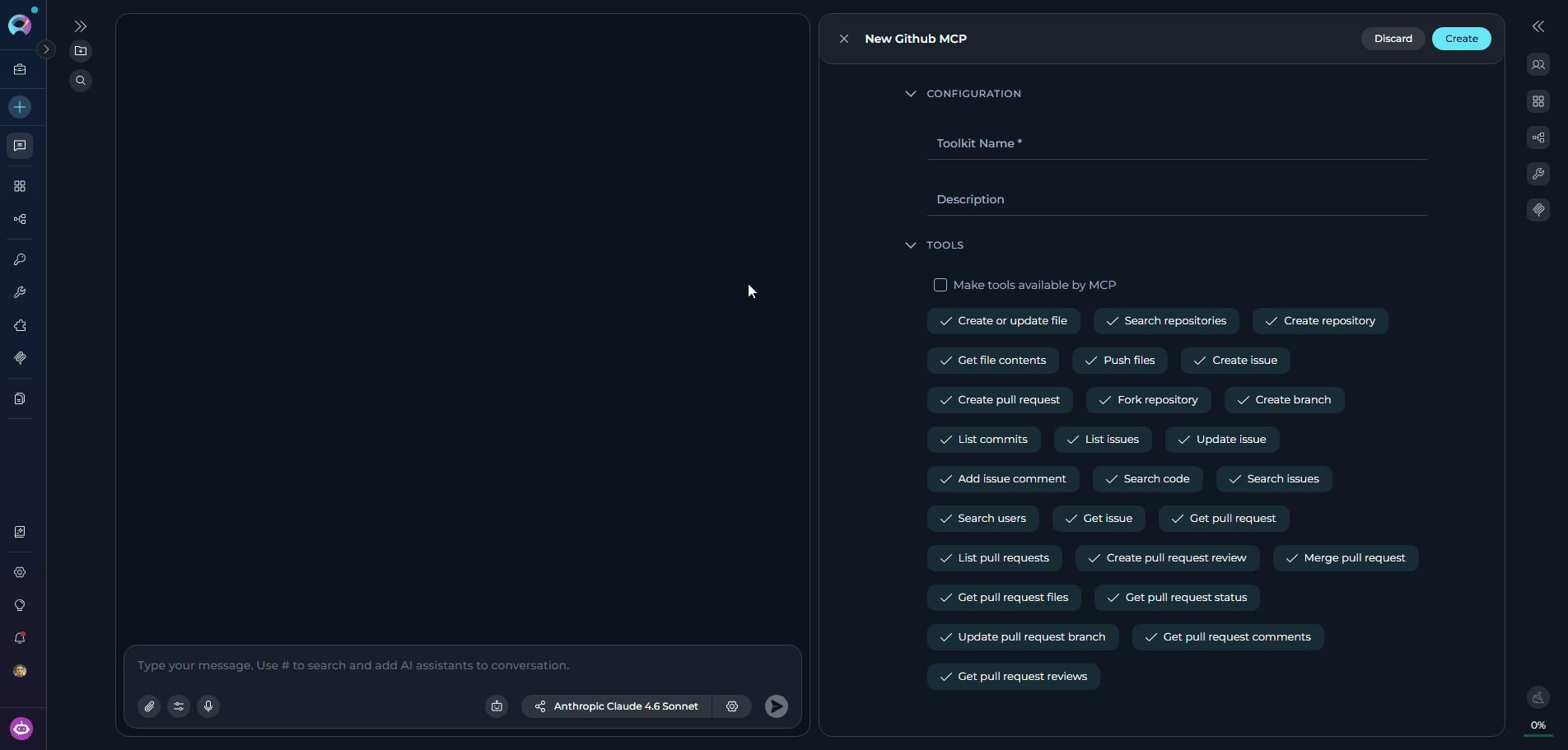Open notifications bell in the left sidebar
This screenshot has width=1568, height=750.
click(20, 638)
